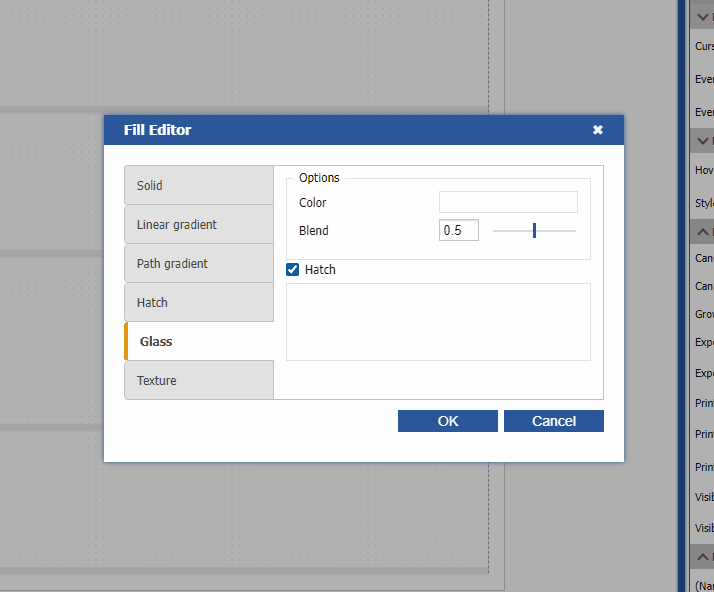Image resolution: width=714 pixels, height=592 pixels.
Task: Select the (Name) property row
Action: (x=704, y=584)
